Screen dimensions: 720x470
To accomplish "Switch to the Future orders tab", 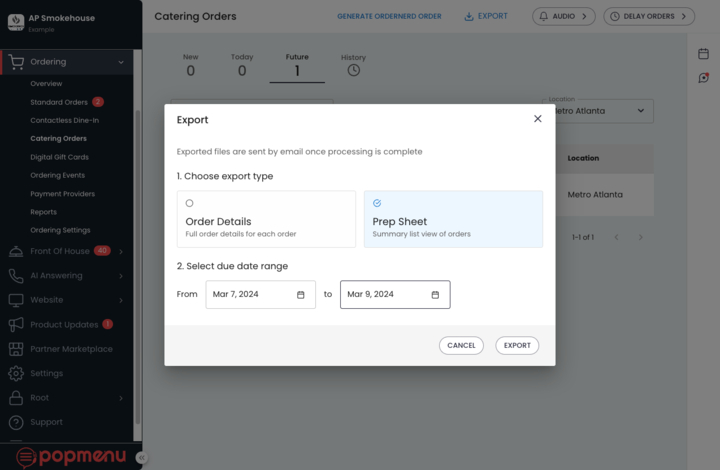I will 297,66.
